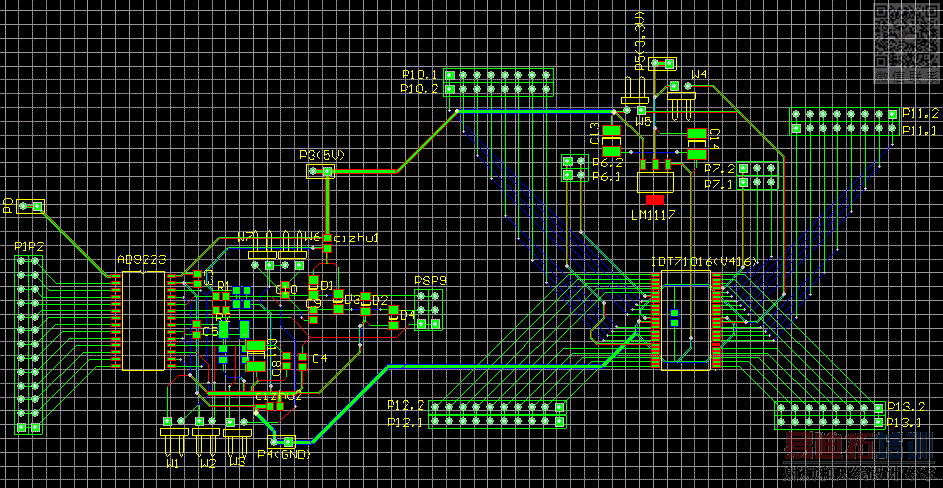The width and height of the screenshot is (943, 488).
Task: Click the D4 diode label
Action: (407, 315)
